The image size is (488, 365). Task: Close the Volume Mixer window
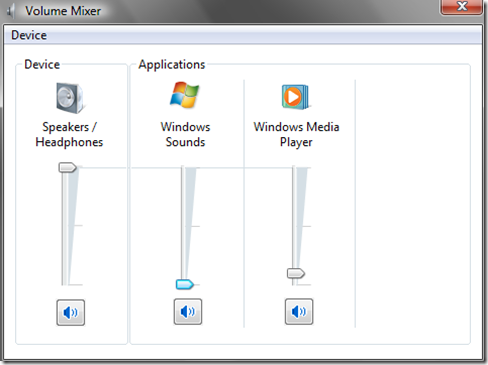pyautogui.click(x=461, y=7)
